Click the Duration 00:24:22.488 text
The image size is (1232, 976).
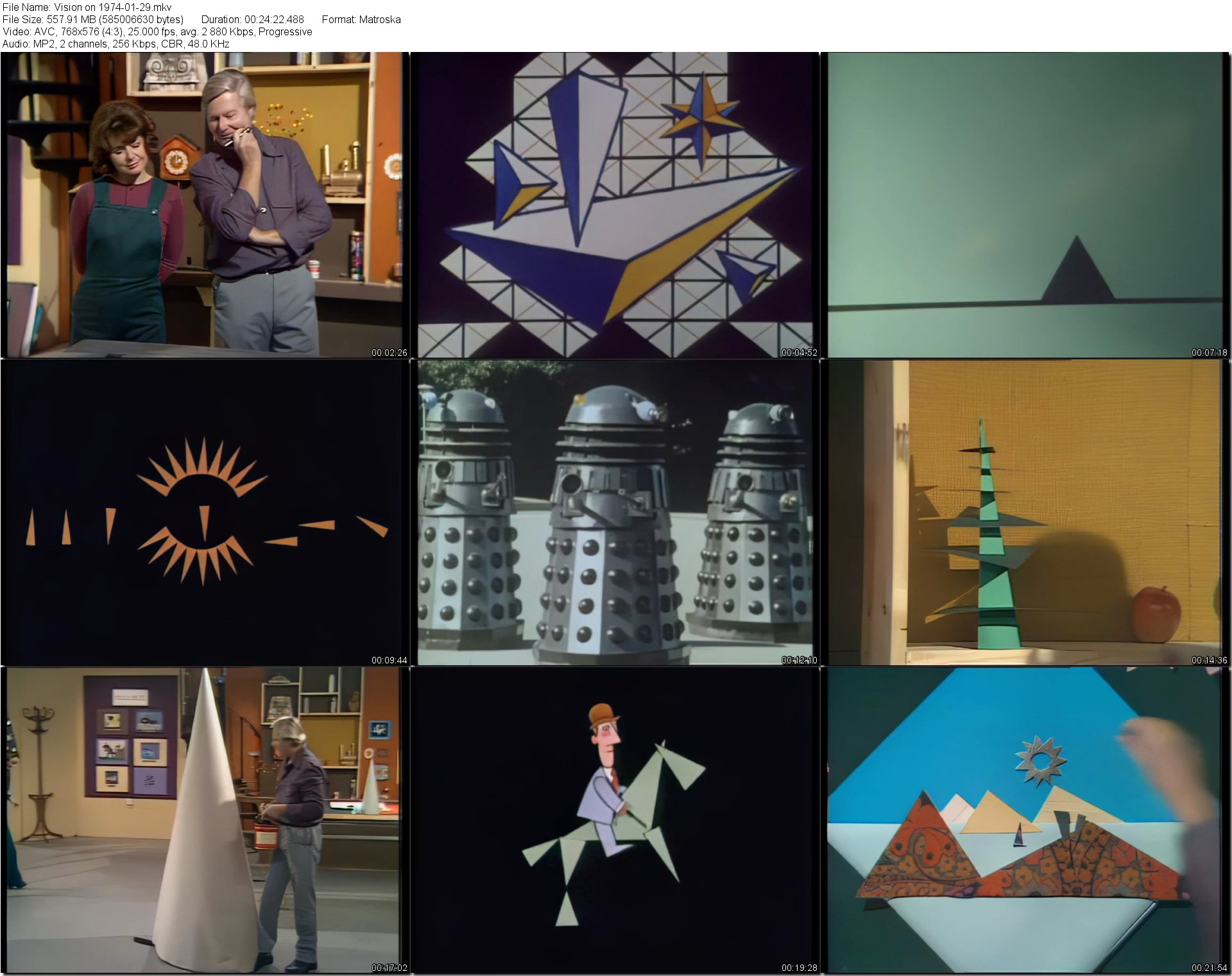(x=252, y=19)
